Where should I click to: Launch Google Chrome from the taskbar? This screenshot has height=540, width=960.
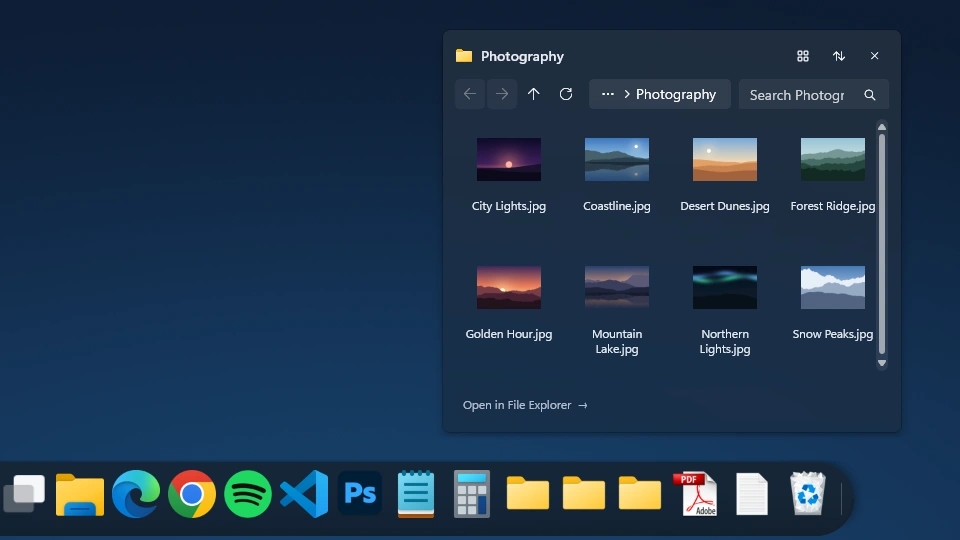pyautogui.click(x=192, y=494)
